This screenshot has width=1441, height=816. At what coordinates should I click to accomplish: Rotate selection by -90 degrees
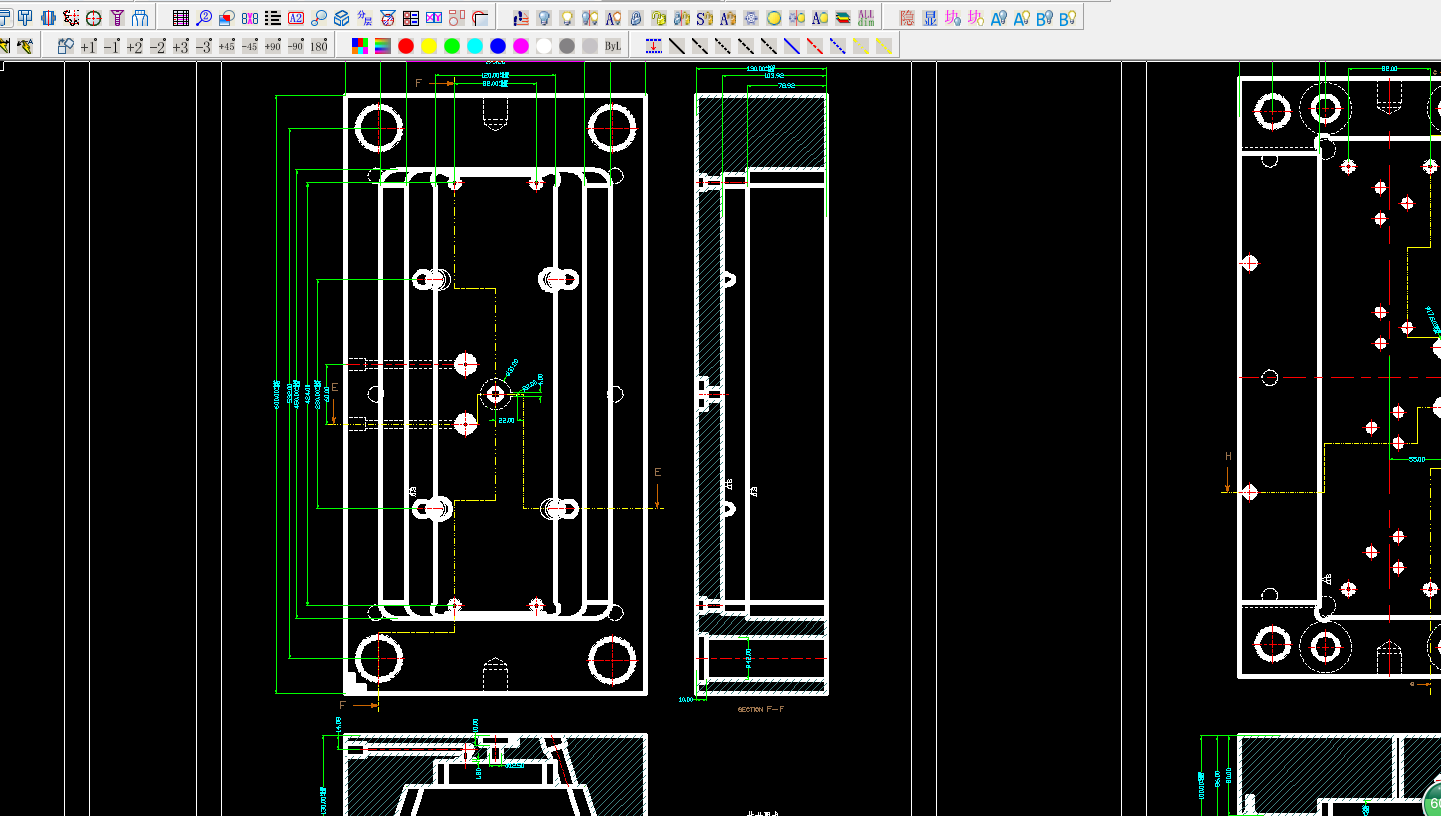coord(296,46)
